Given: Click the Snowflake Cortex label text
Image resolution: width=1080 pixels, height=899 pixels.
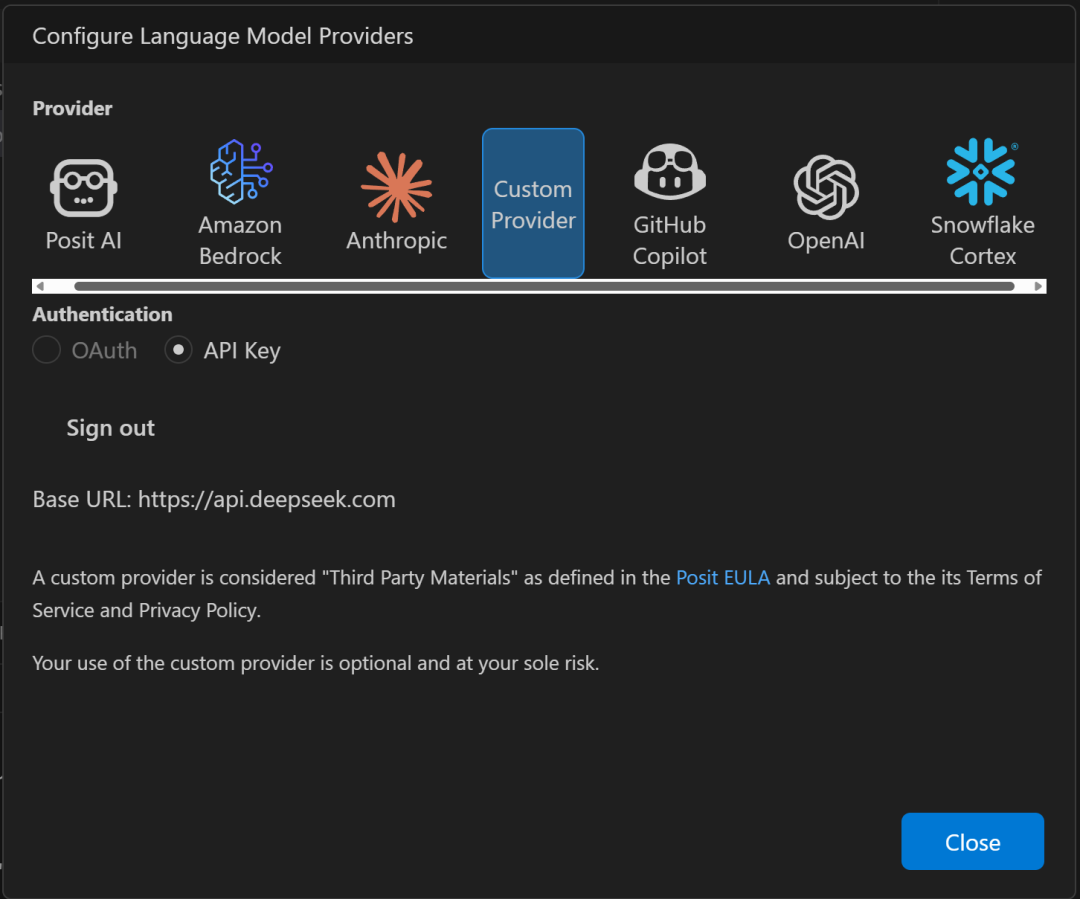Looking at the screenshot, I should tap(983, 240).
